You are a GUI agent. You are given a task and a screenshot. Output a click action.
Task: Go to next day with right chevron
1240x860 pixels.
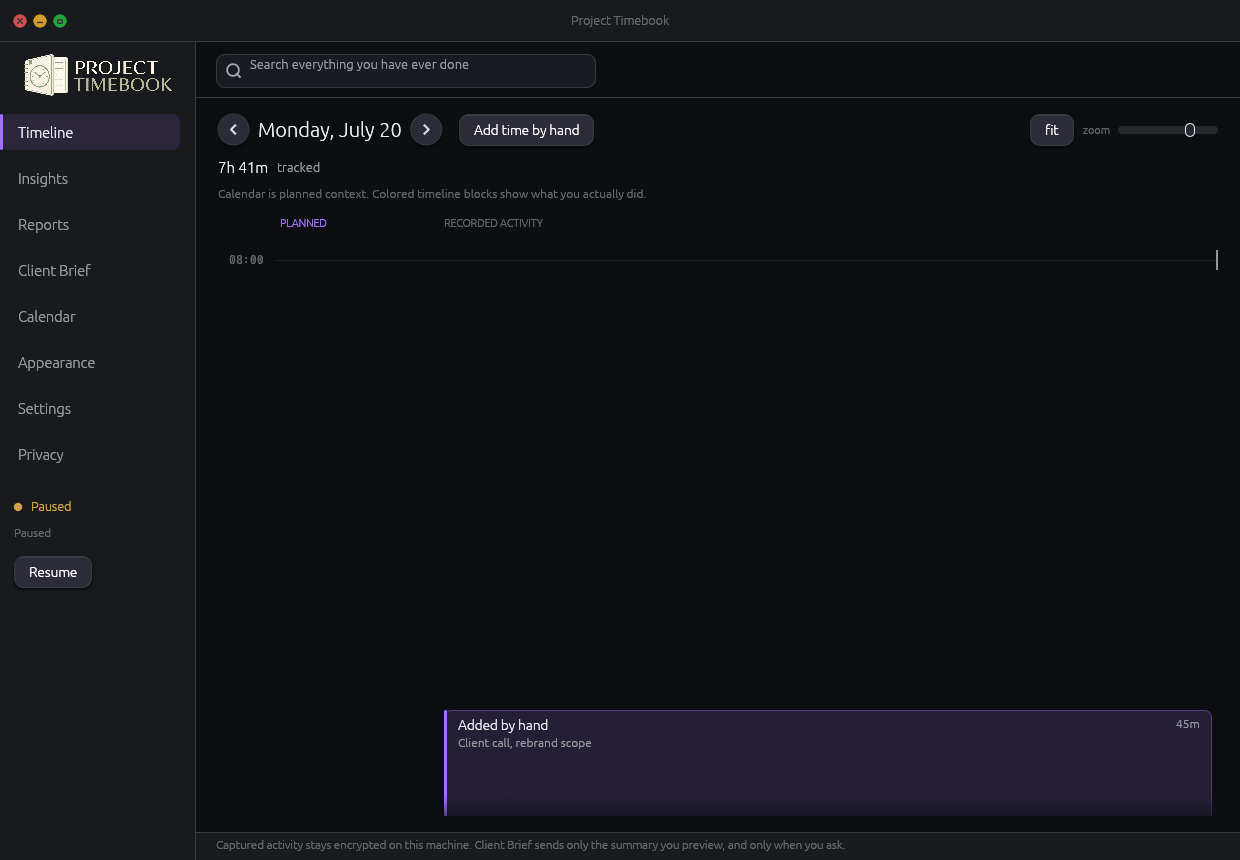point(426,130)
